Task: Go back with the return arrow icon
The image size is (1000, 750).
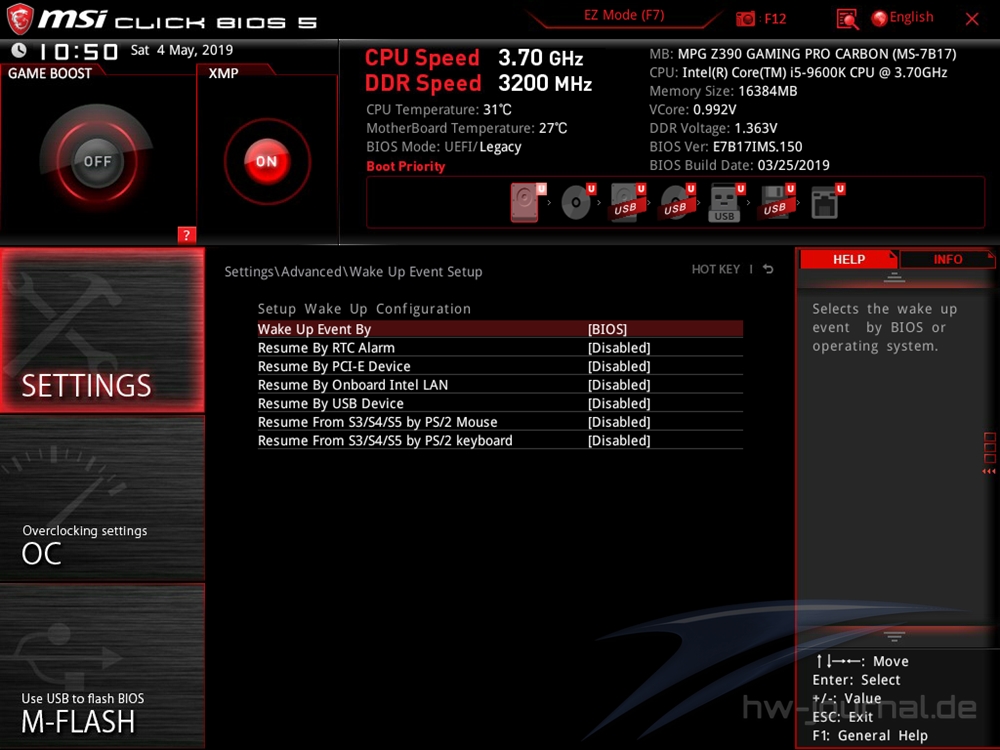Action: click(x=768, y=269)
